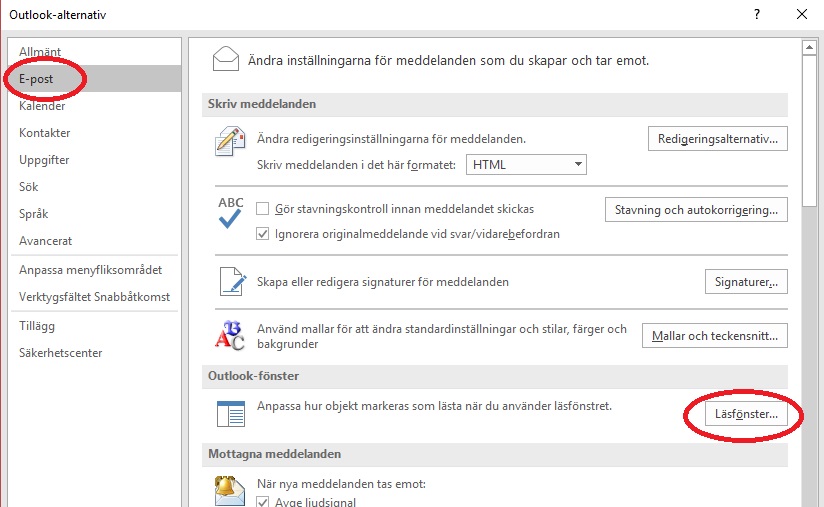The width and height of the screenshot is (824, 507).
Task: Click the Redigeringsalternativ button
Action: [x=716, y=138]
